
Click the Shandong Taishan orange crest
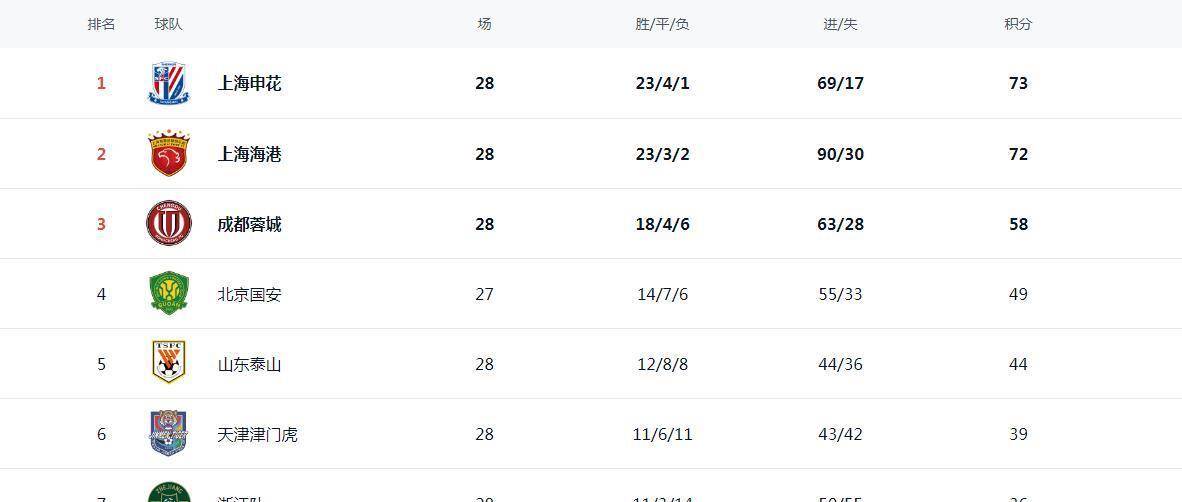point(169,363)
